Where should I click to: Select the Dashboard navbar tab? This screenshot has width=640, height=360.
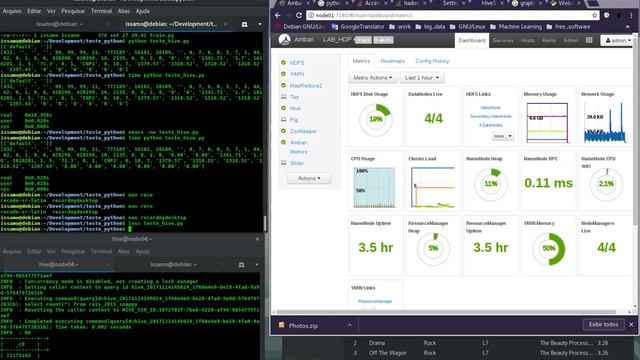tap(472, 40)
